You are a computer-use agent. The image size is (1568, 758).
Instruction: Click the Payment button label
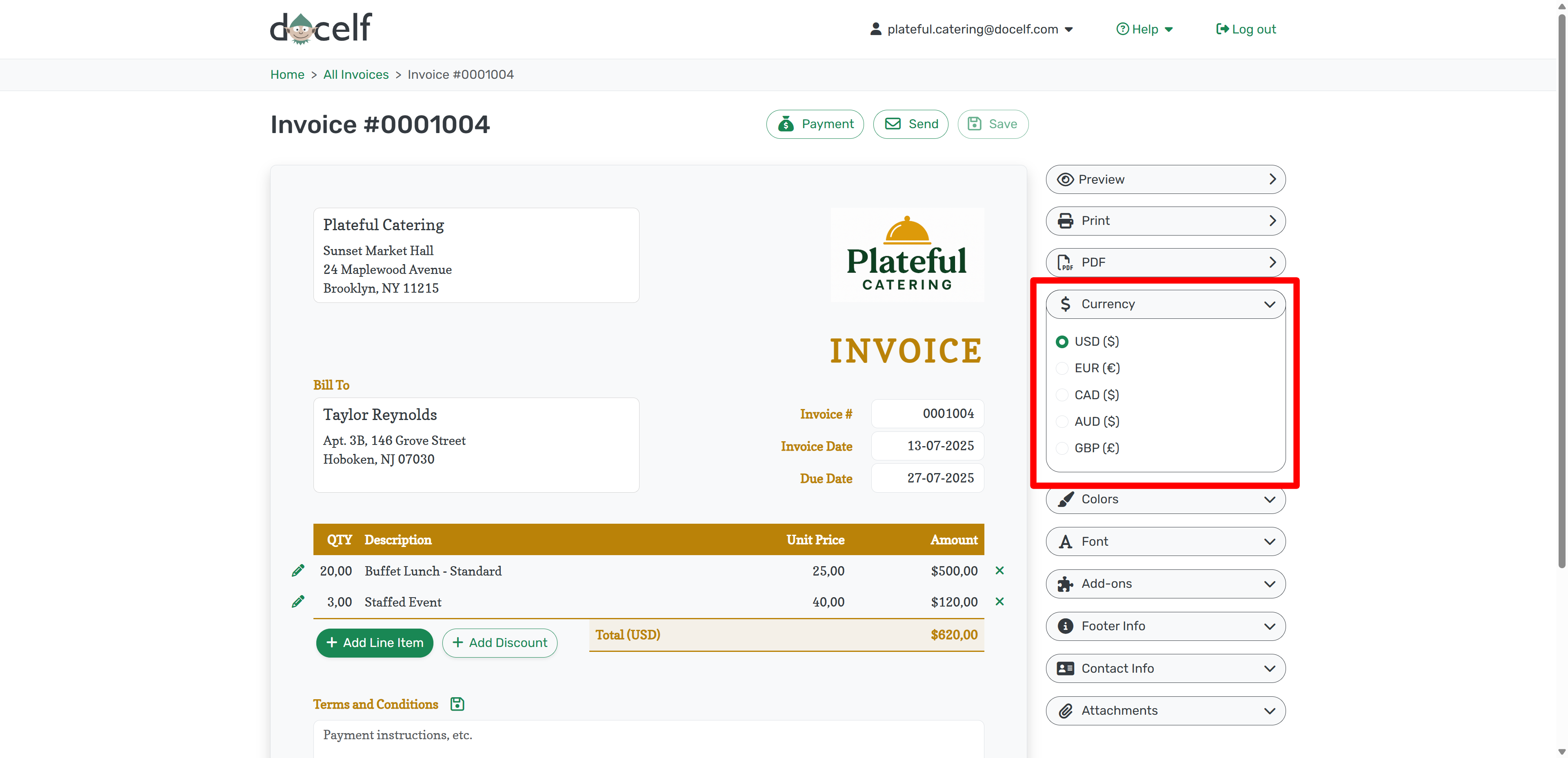click(828, 124)
